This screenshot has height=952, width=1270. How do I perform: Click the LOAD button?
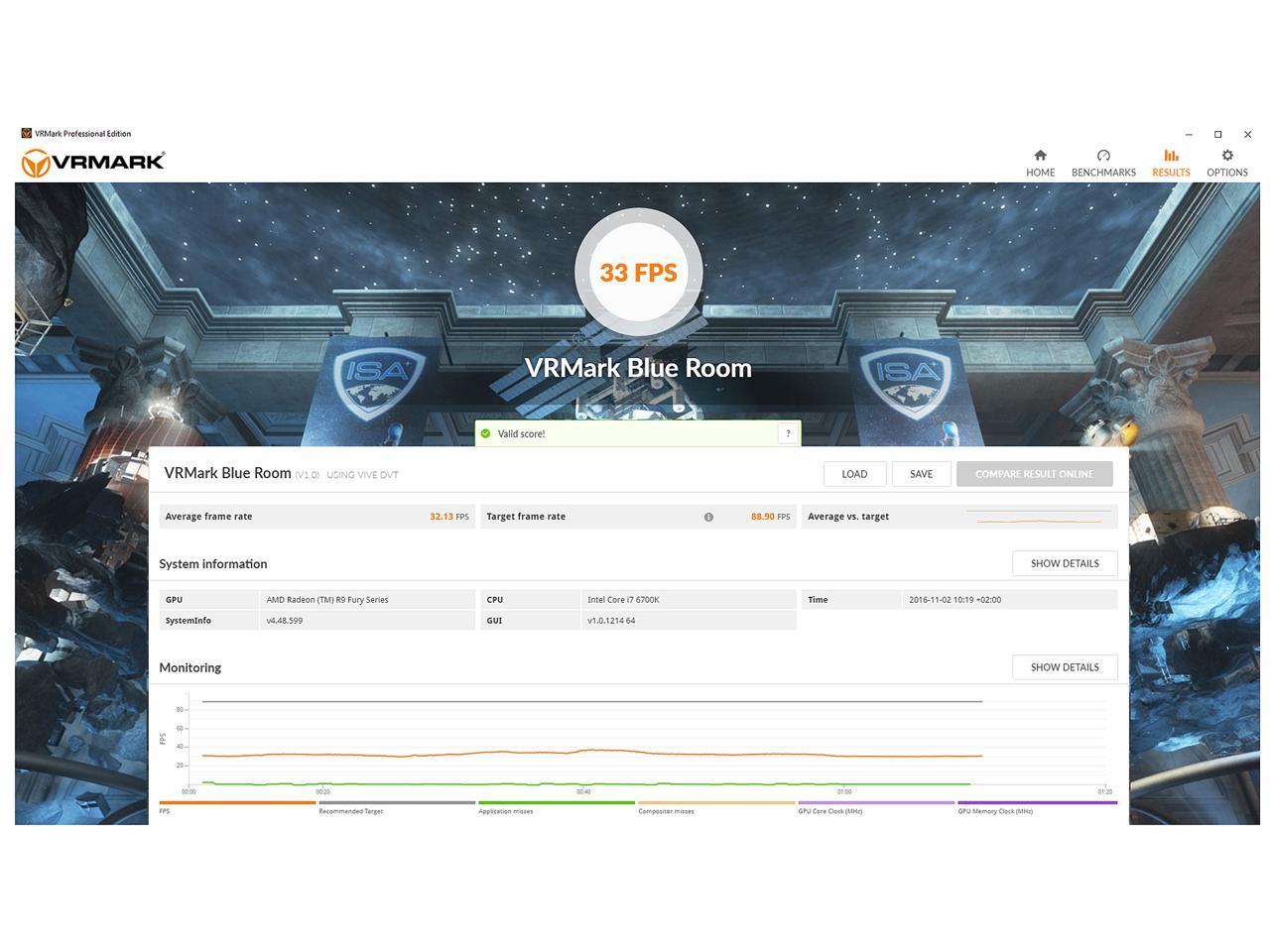point(854,474)
